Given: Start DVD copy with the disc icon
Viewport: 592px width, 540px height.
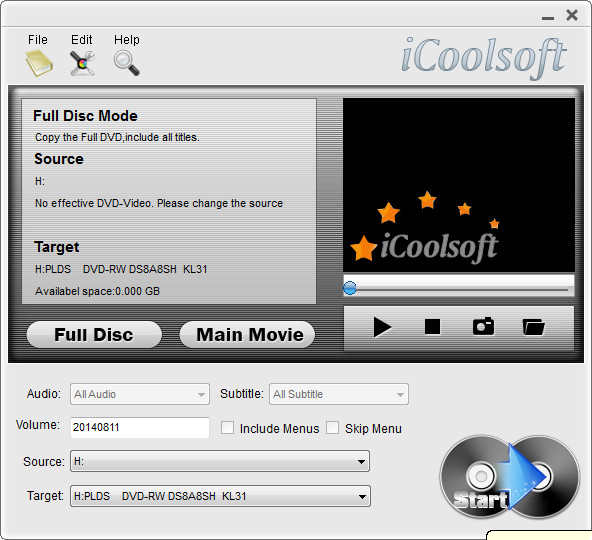Looking at the screenshot, I should tap(510, 477).
